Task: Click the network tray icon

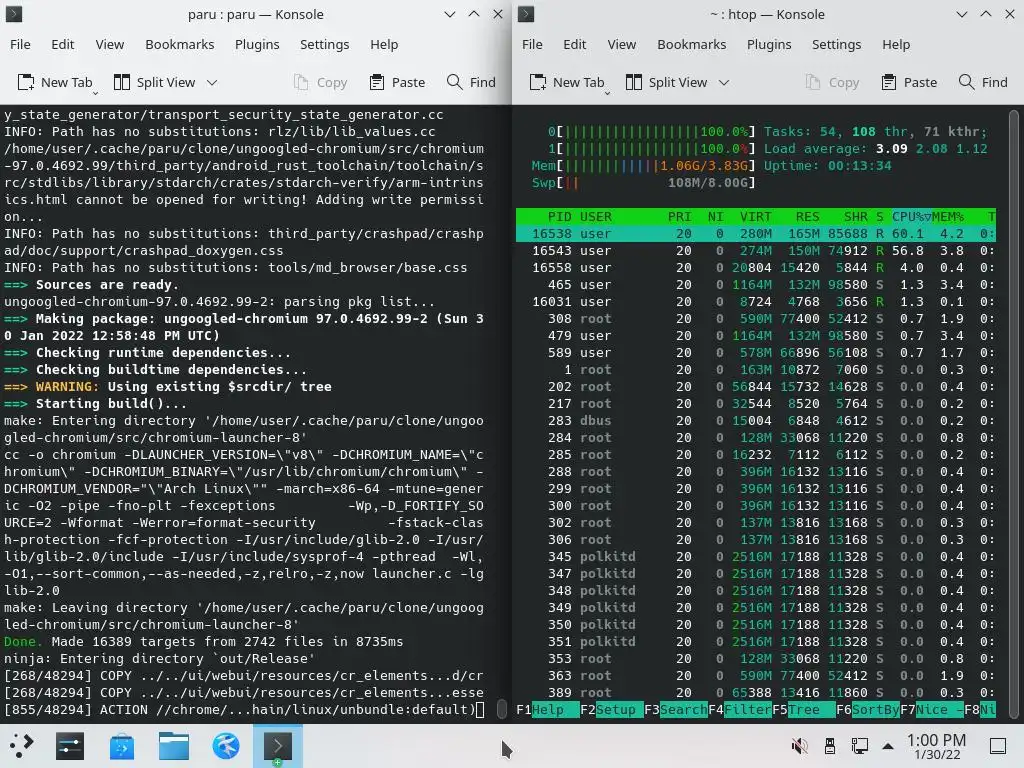Action: pos(859,746)
